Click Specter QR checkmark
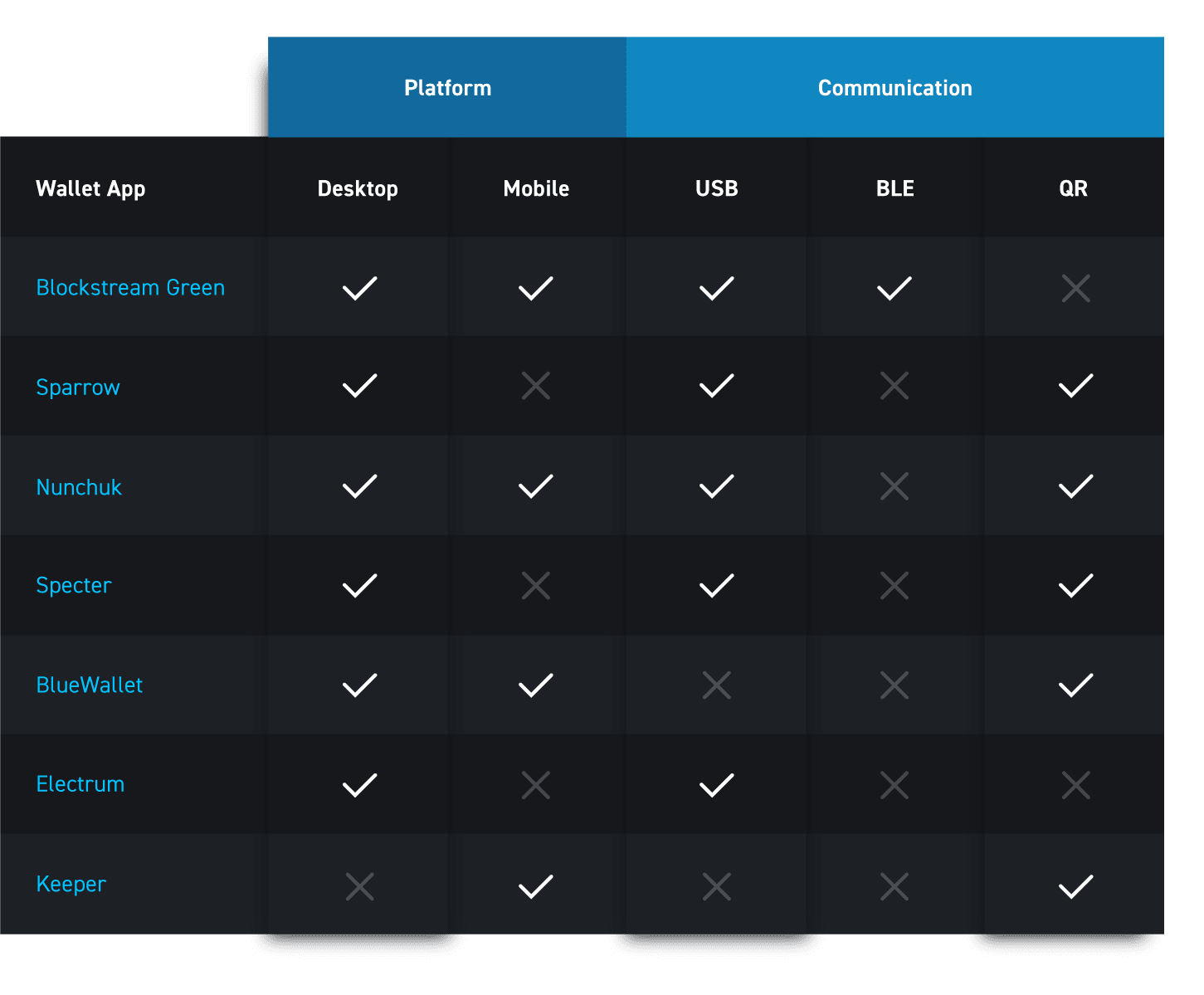The height and width of the screenshot is (995, 1204). [1076, 586]
